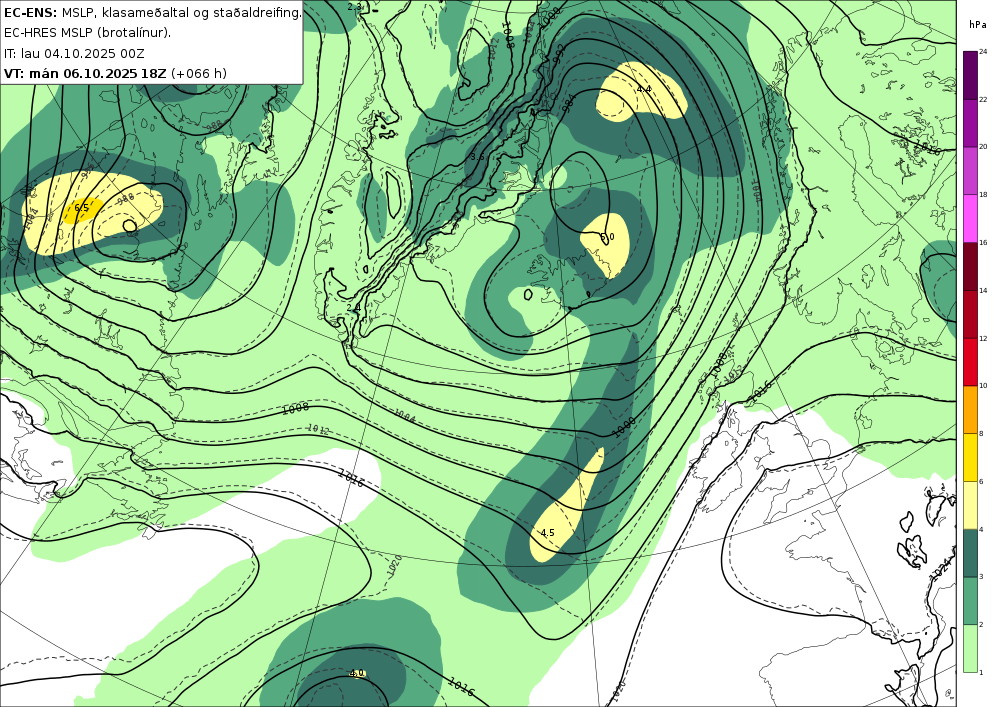Image resolution: width=1000 pixels, height=707 pixels.
Task: Click the hPa unit label above colorbar
Action: tap(977, 25)
